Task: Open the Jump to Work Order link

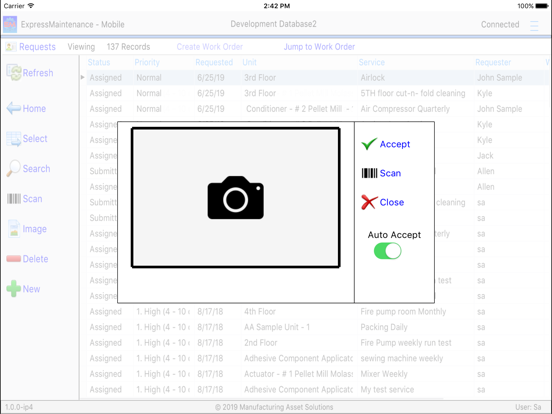Action: (319, 47)
